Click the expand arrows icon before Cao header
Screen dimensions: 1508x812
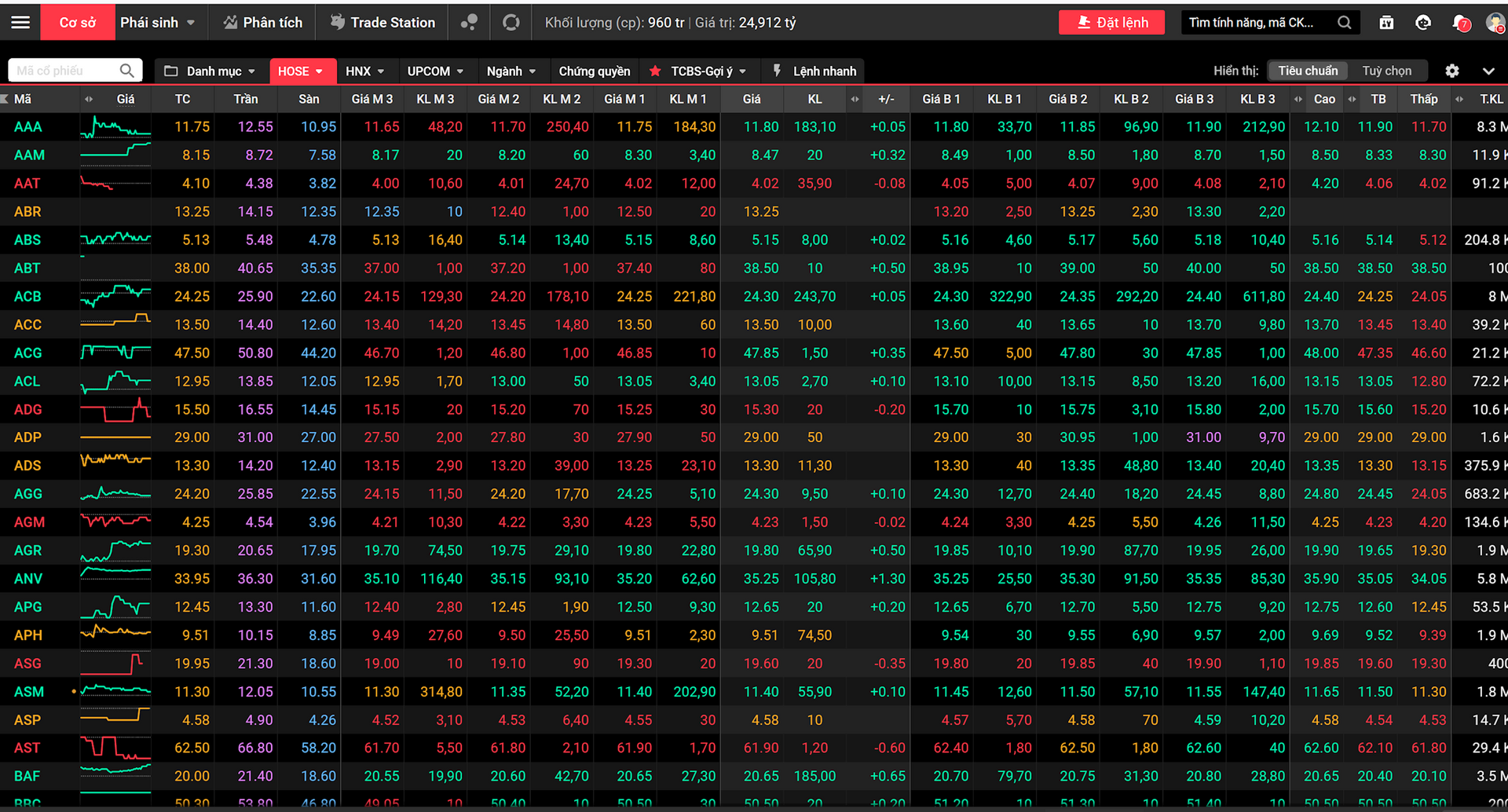1298,99
